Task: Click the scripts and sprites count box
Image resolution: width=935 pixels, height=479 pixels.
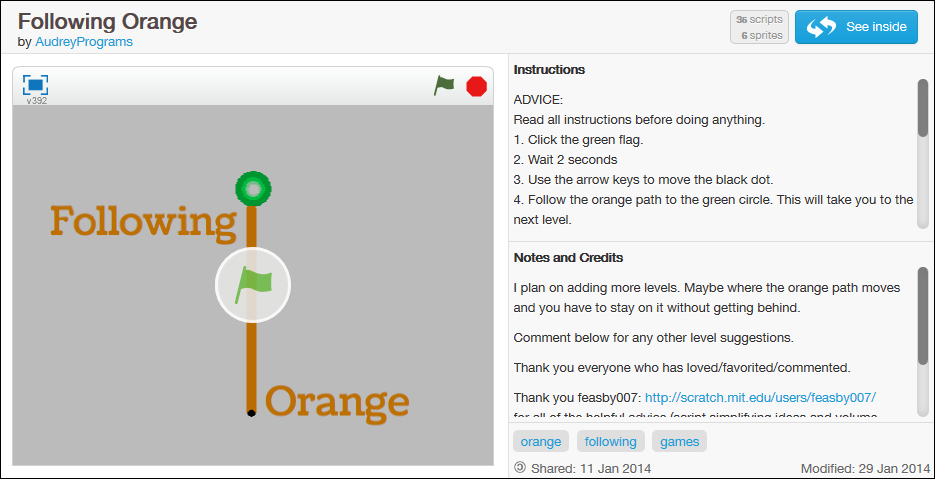Action: point(759,27)
